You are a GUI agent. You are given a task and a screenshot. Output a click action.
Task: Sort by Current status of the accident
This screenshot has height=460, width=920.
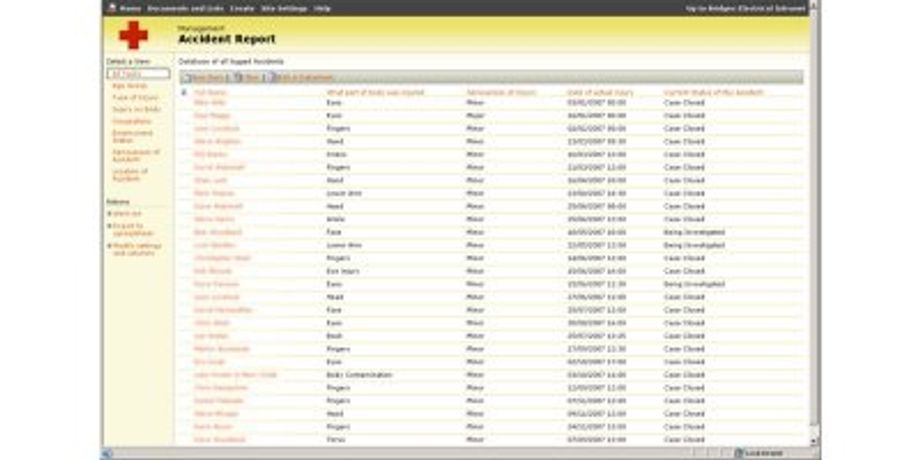(x=713, y=93)
